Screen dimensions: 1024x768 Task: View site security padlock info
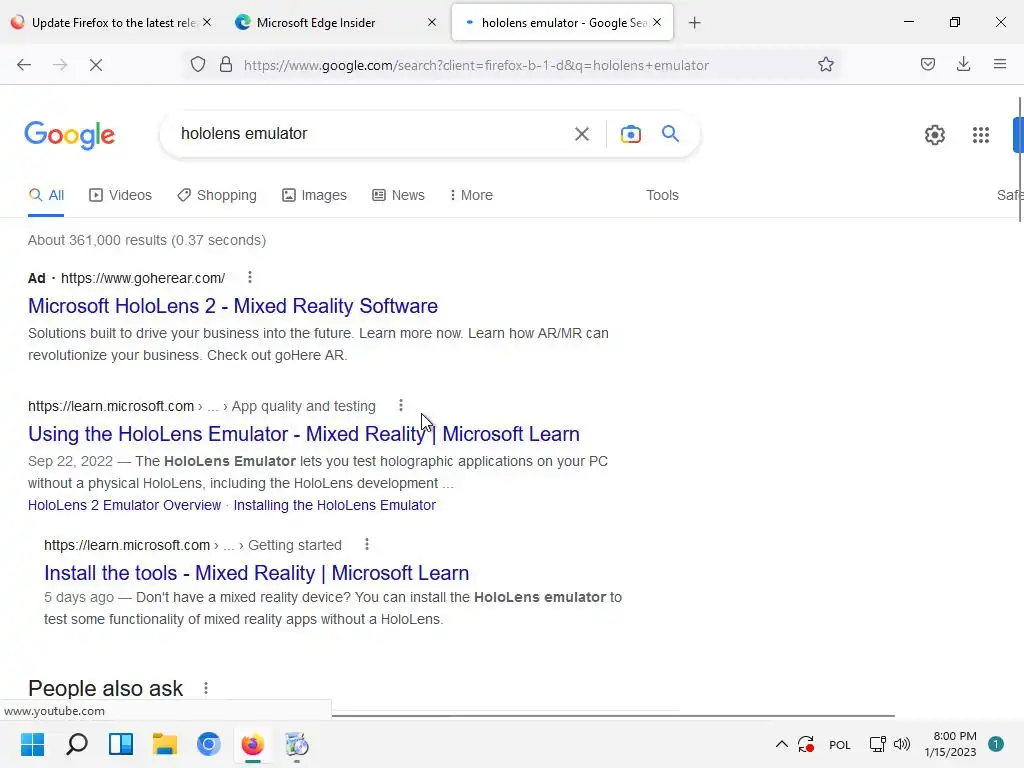226,65
